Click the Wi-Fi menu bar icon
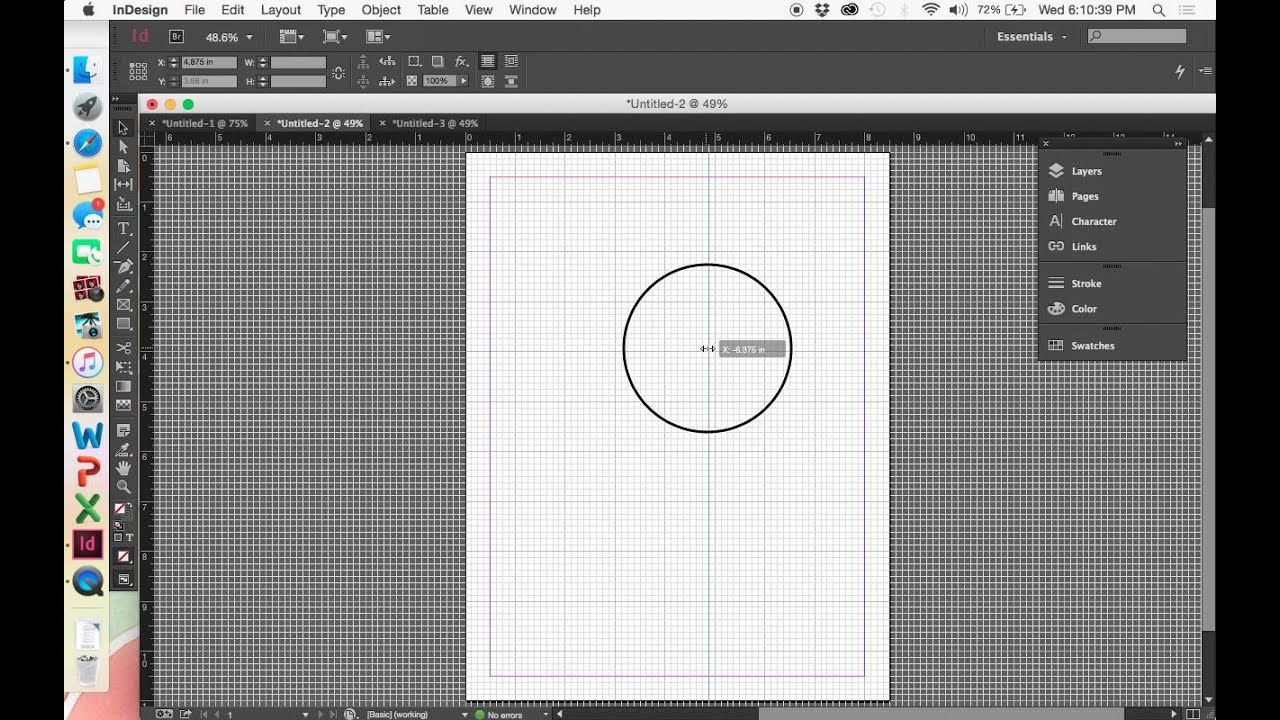1280x720 pixels. coord(931,10)
